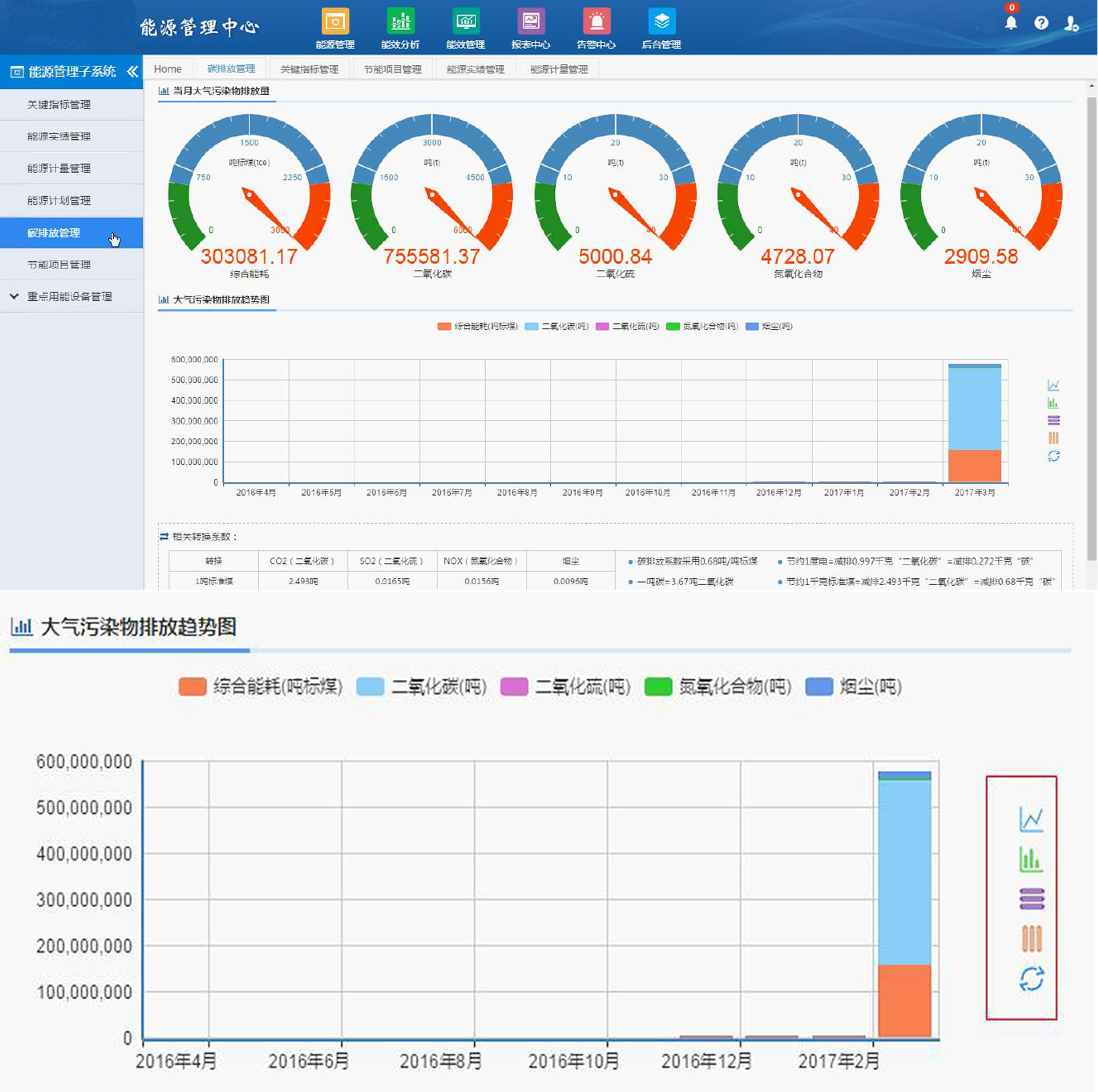This screenshot has height=1092, width=1098.
Task: Click the 0.0165吨 SO2 table cell
Action: tap(392, 581)
